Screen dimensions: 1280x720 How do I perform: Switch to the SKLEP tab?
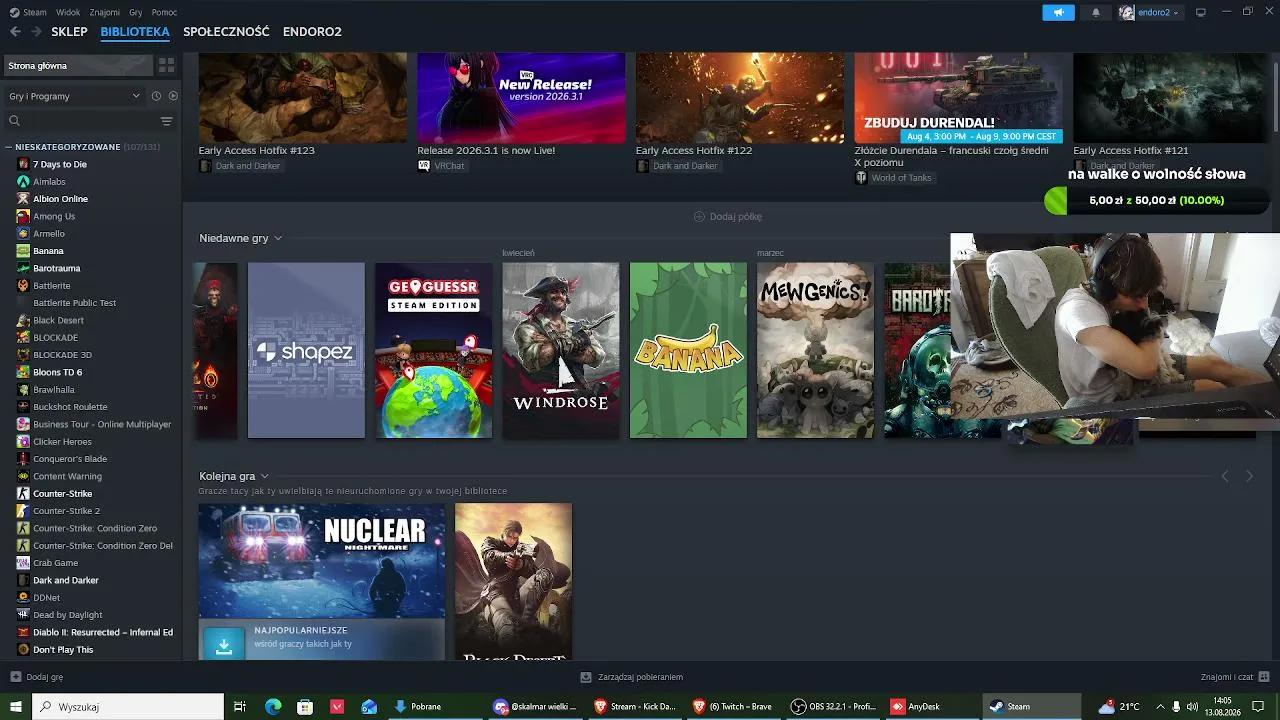click(70, 32)
